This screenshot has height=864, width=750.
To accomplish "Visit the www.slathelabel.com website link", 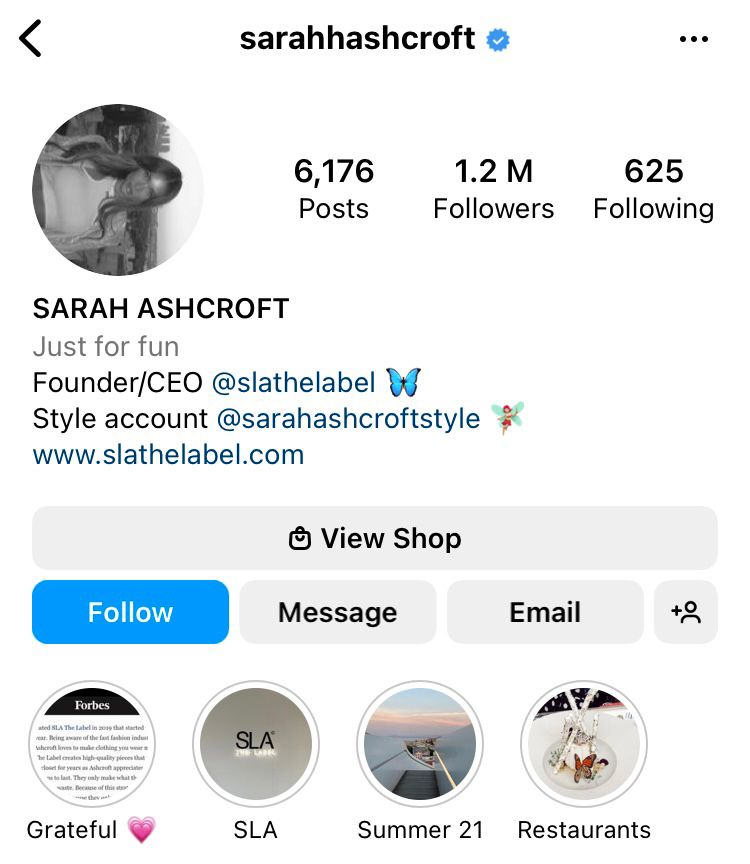I will [169, 455].
